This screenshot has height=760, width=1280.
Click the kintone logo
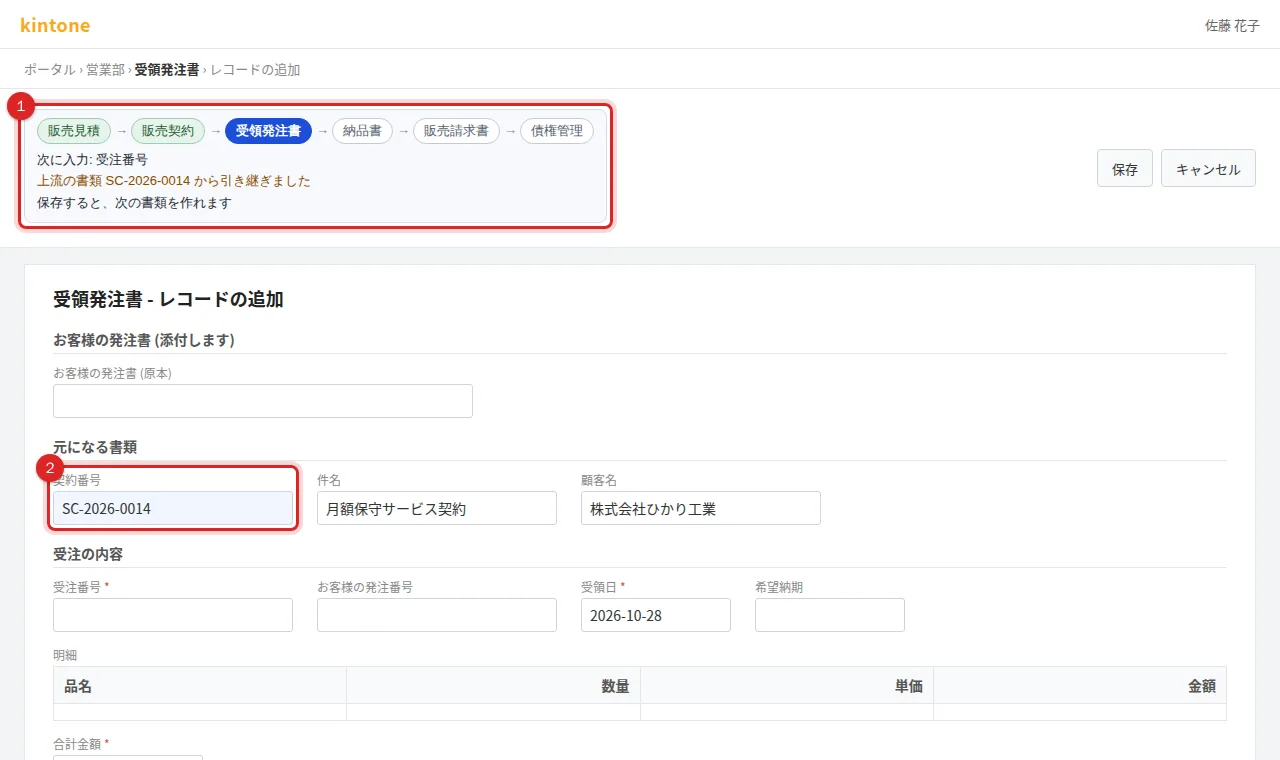coord(55,25)
